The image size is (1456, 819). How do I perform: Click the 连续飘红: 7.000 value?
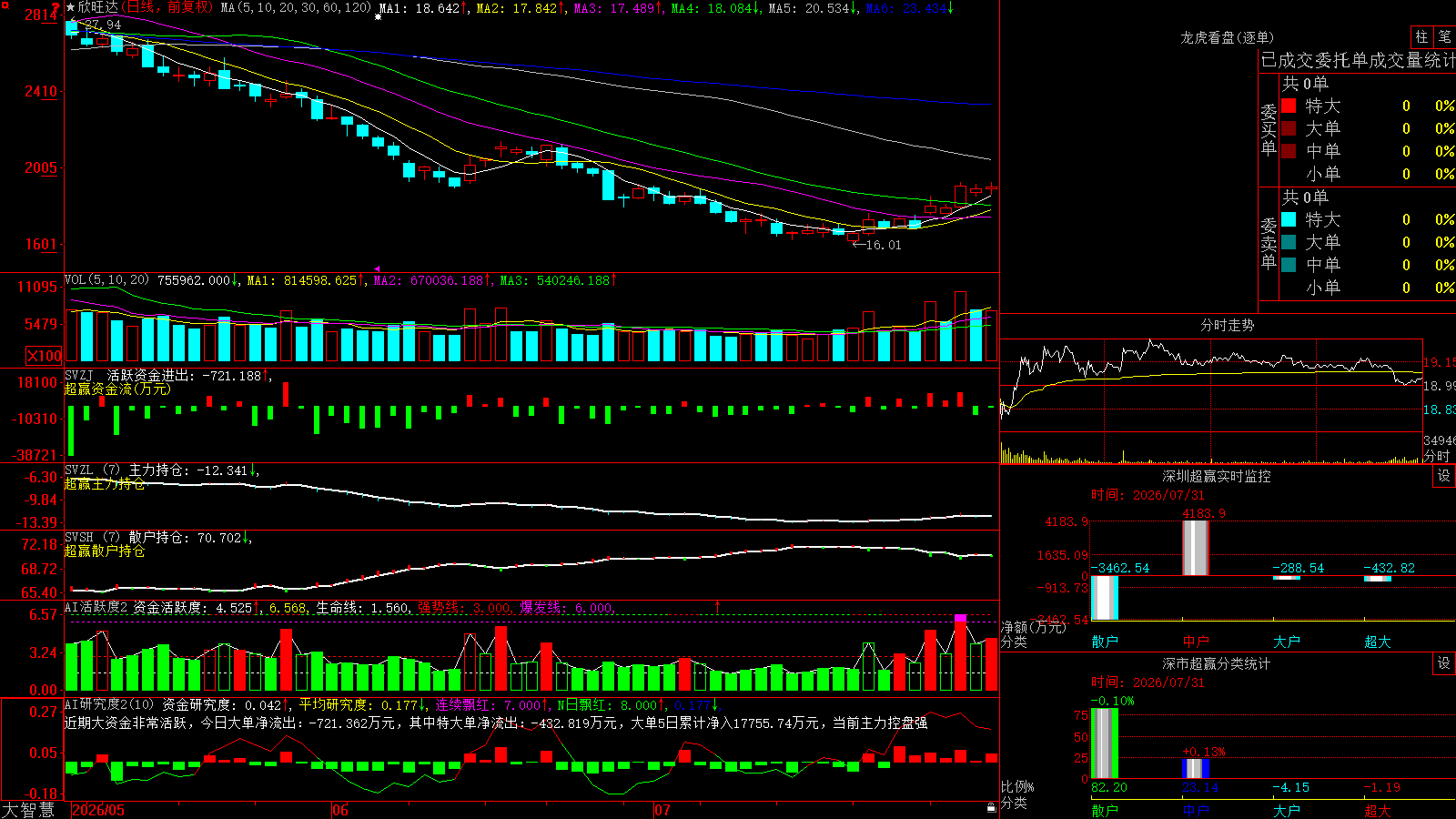click(x=491, y=704)
